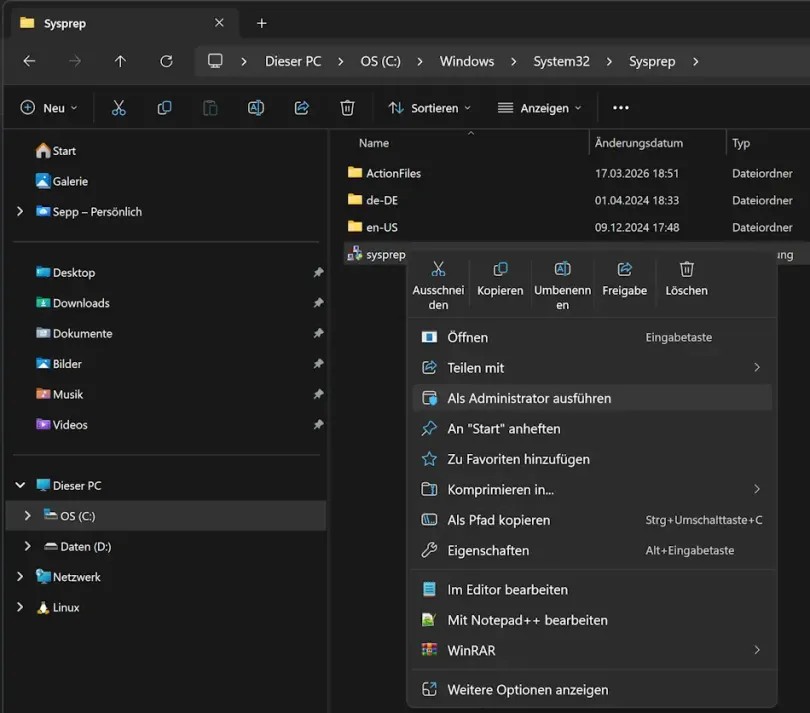Unpin Dokumente from quick access
This screenshot has width=810, height=713.
click(x=318, y=333)
